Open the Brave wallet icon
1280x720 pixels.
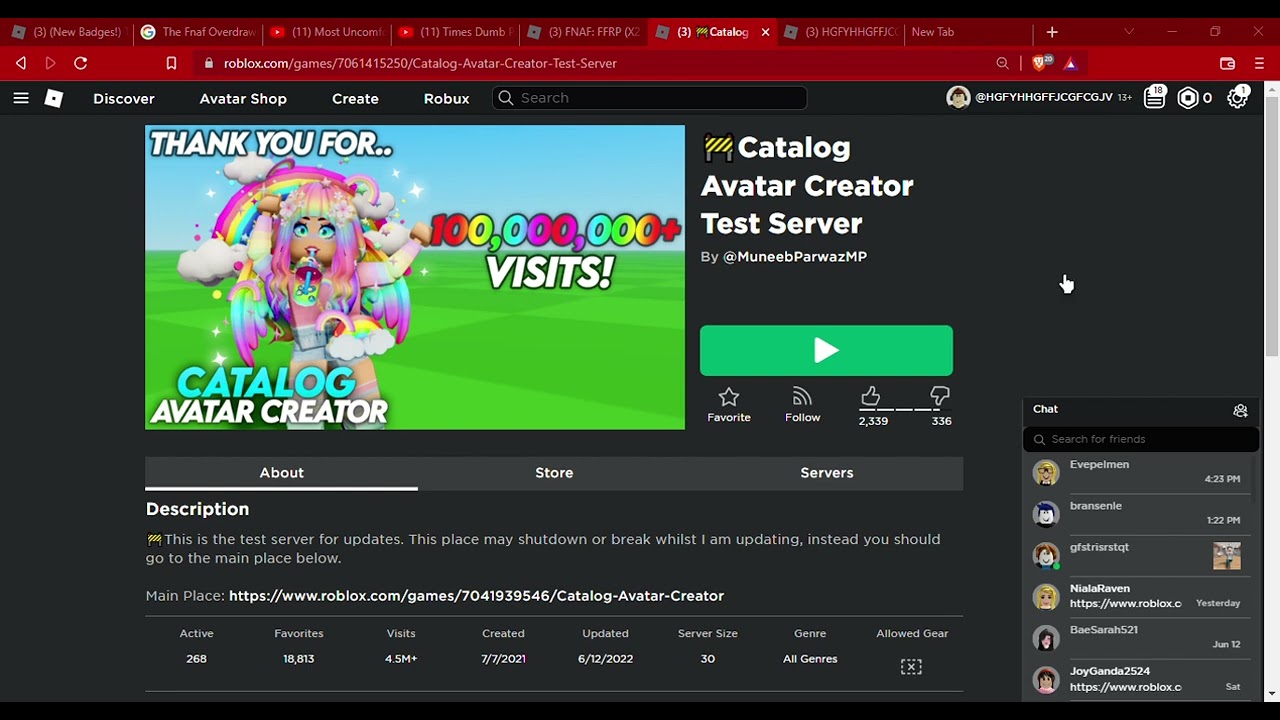1227,63
